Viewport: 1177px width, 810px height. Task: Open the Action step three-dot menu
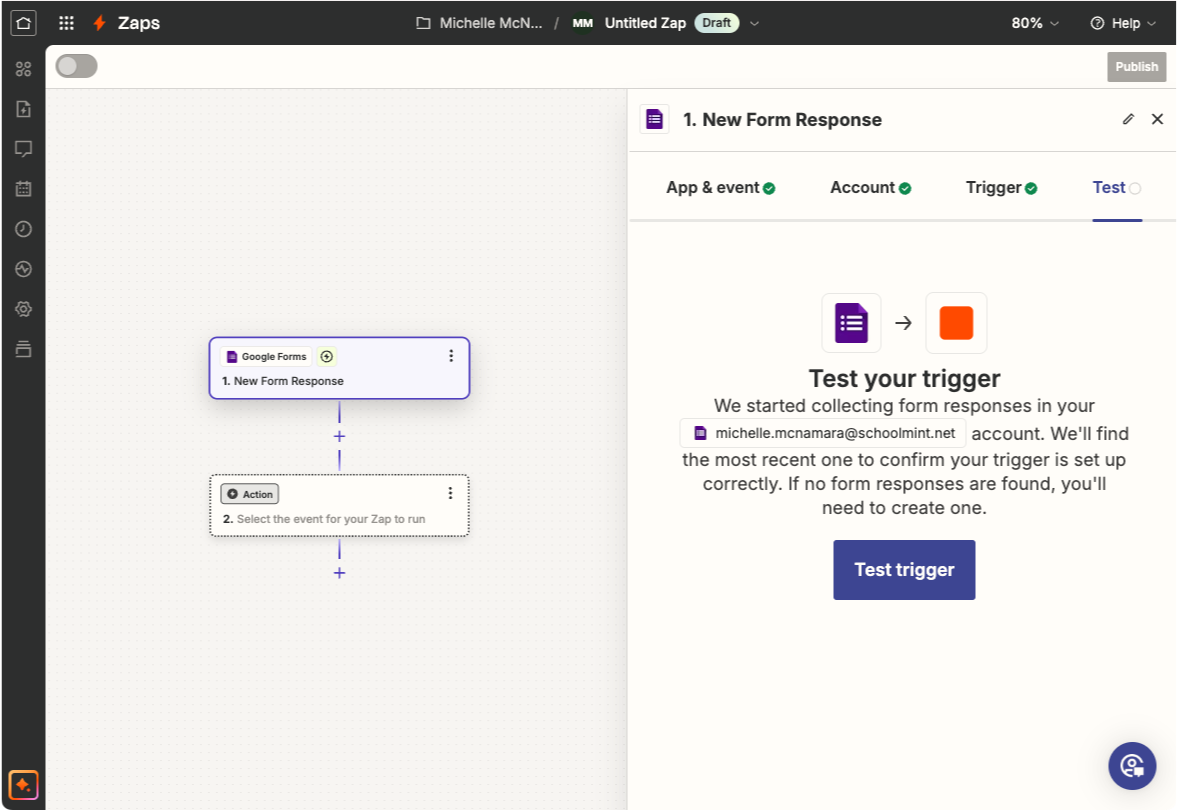(x=450, y=493)
